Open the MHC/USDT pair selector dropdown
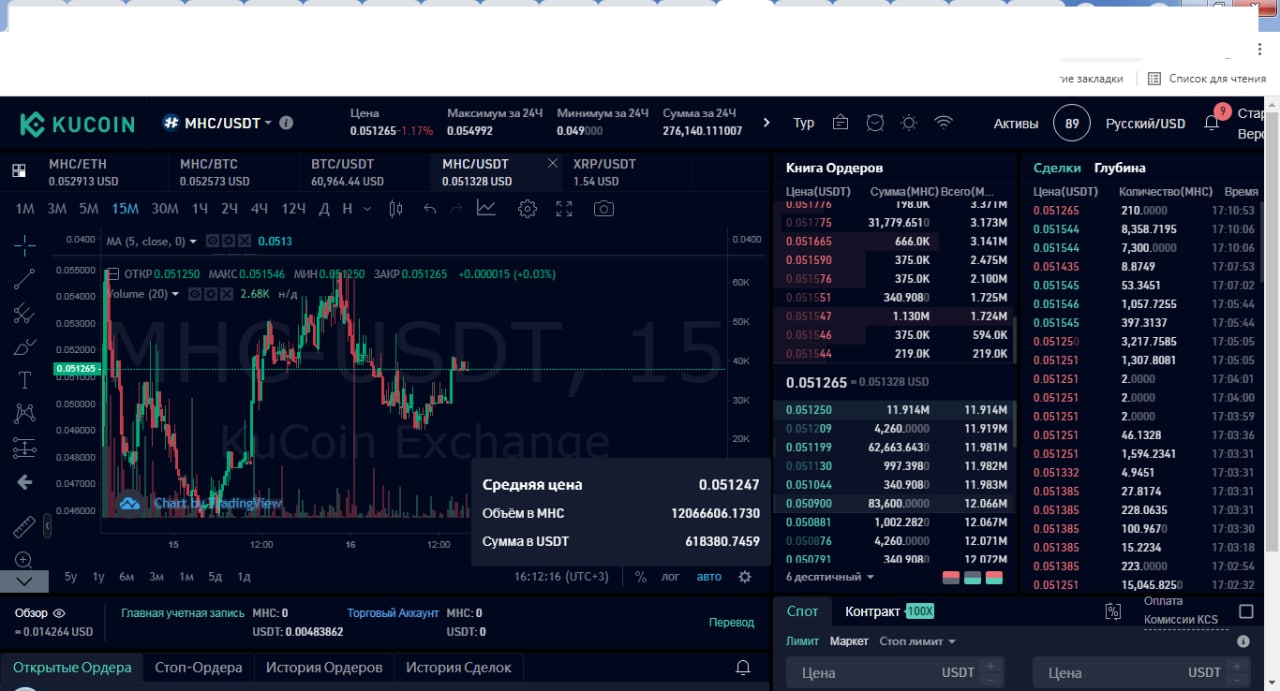The width and height of the screenshot is (1280, 691). click(217, 123)
